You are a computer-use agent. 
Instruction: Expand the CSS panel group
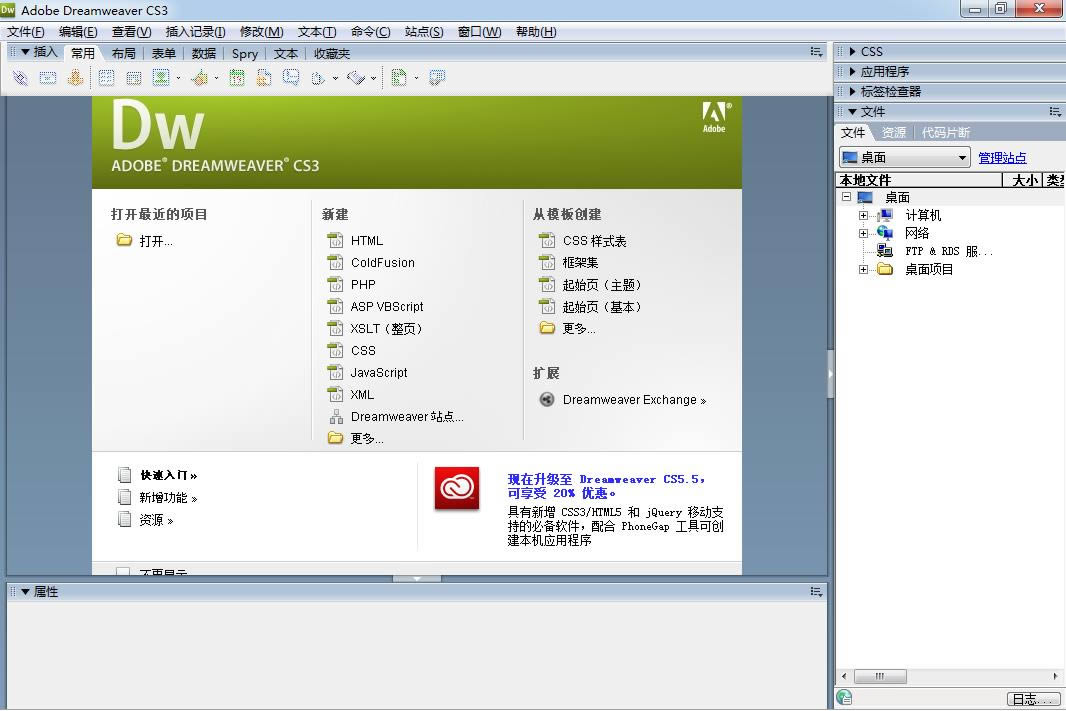[x=852, y=51]
